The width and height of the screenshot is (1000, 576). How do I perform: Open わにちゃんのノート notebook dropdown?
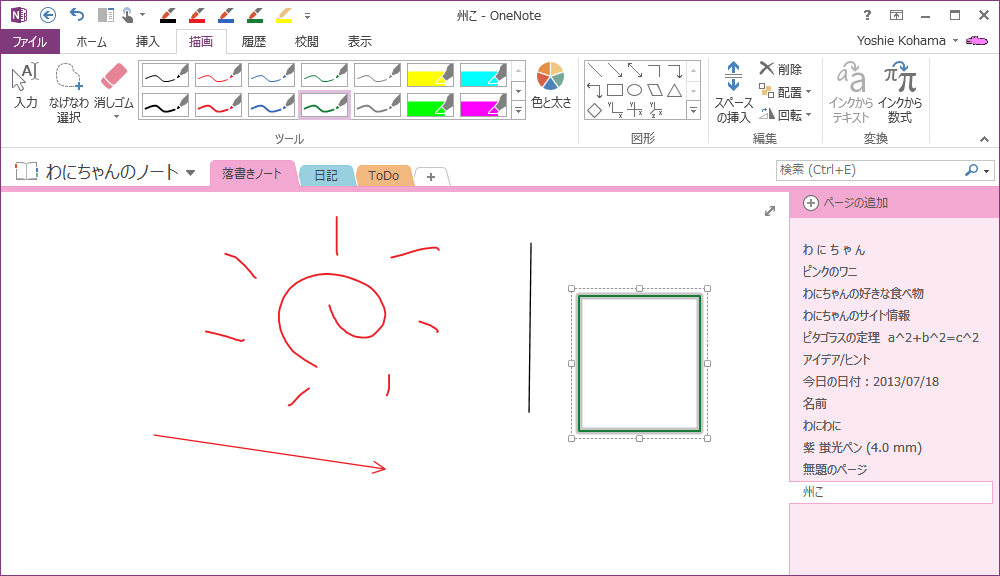click(190, 172)
